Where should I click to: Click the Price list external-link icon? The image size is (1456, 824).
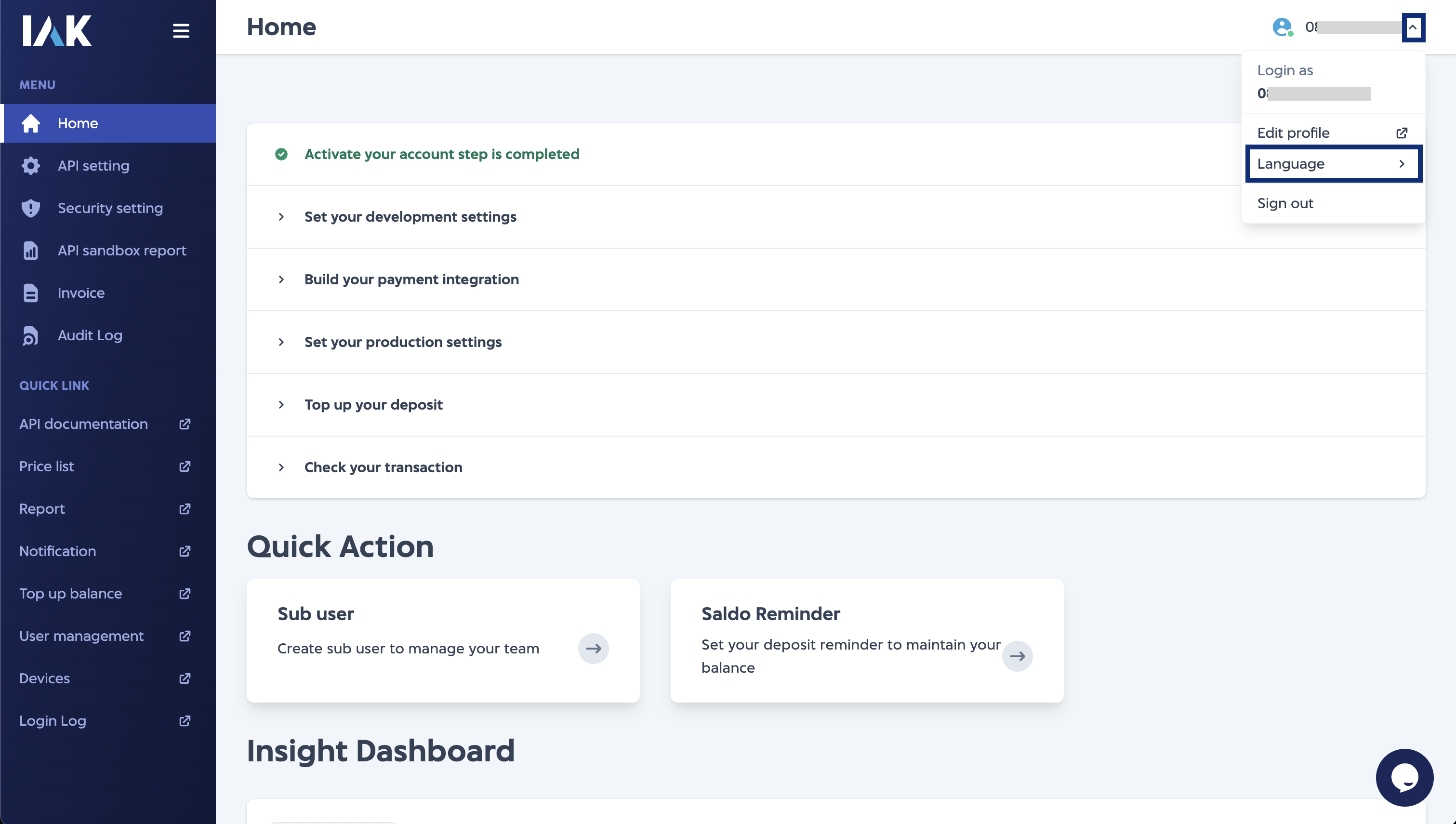click(185, 467)
